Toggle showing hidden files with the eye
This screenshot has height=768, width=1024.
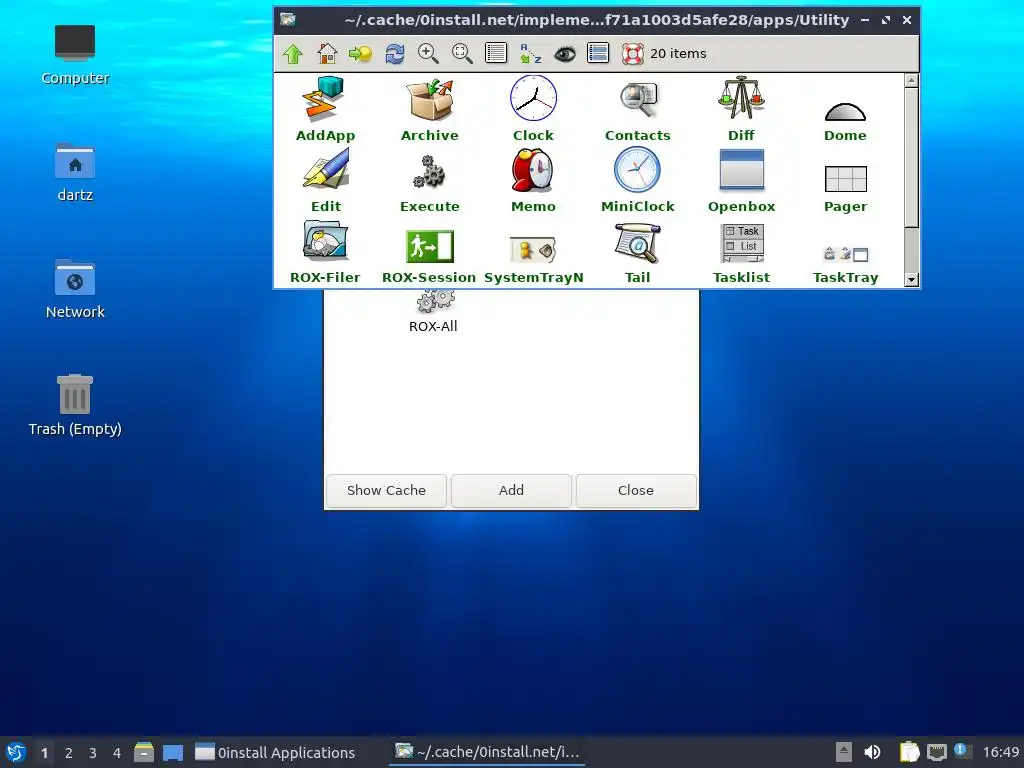(x=565, y=54)
